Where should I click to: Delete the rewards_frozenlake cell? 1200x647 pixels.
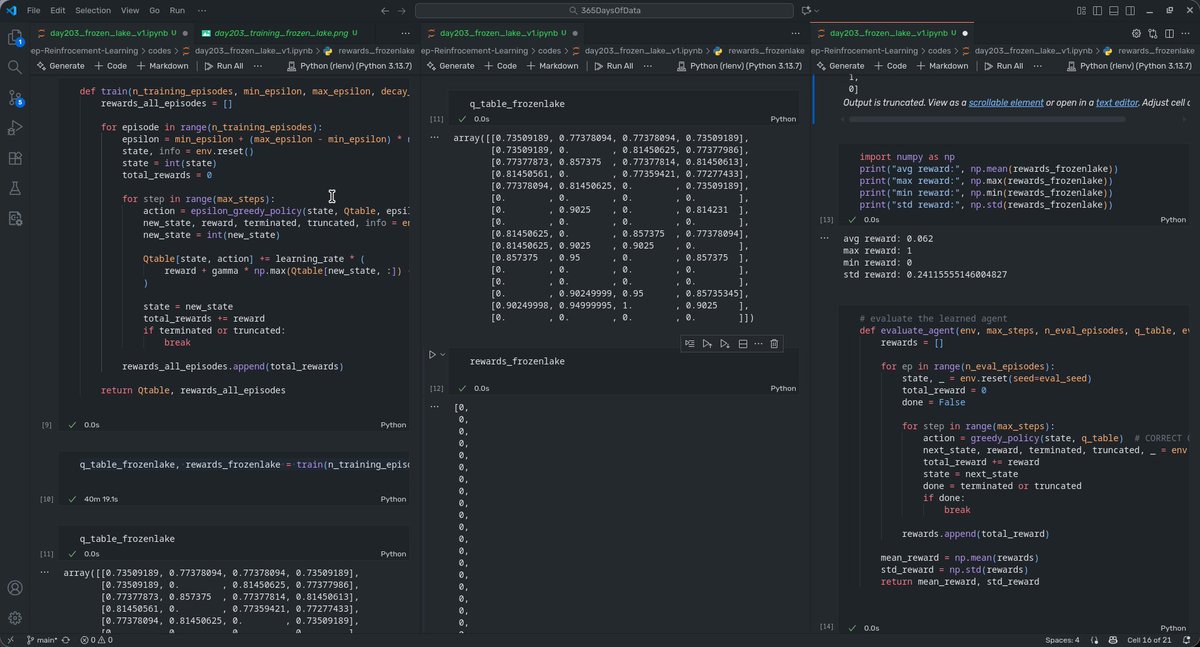click(x=774, y=344)
